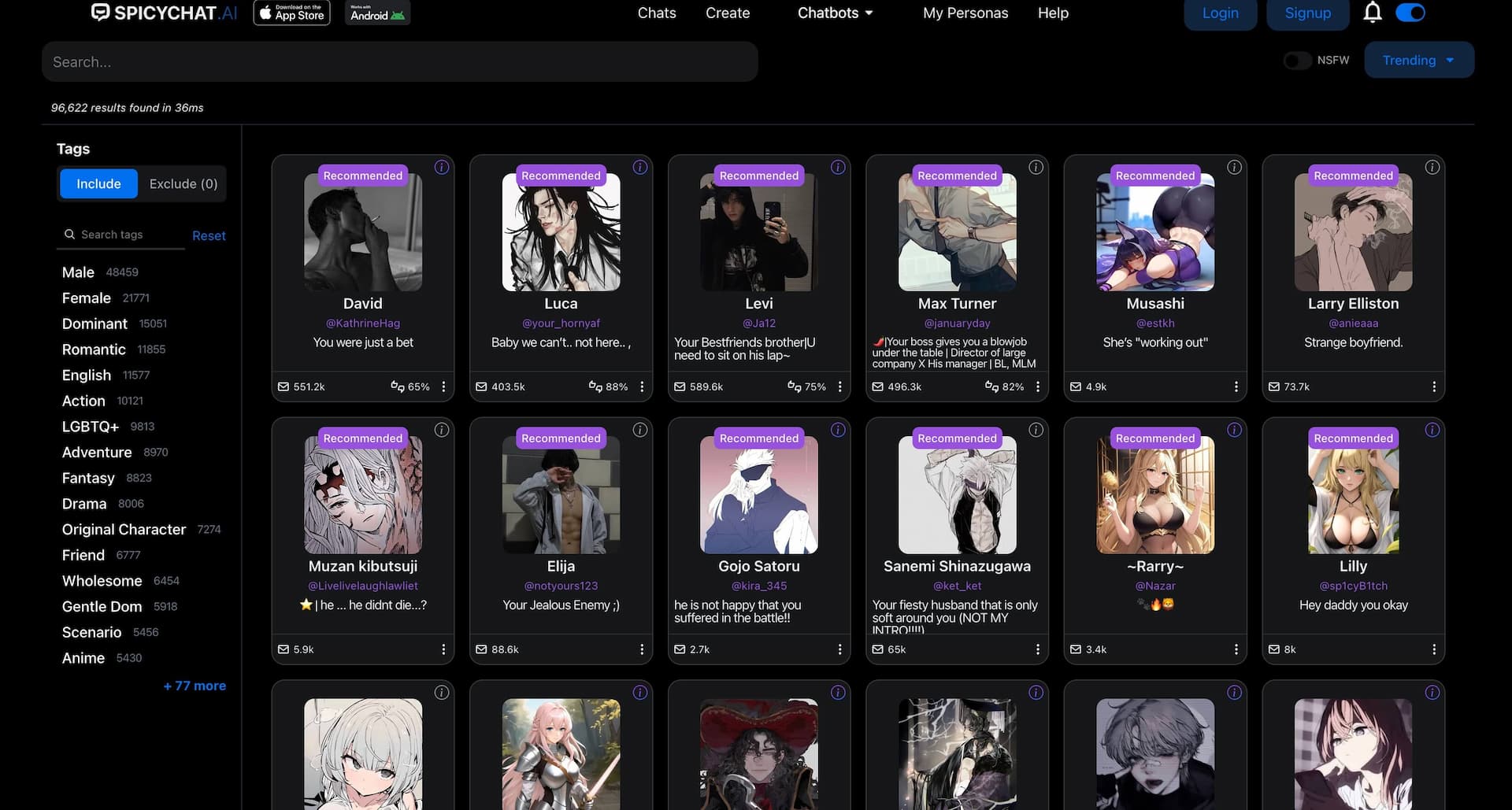Image resolution: width=1512 pixels, height=810 pixels.
Task: Open info icon on Lilly card
Action: tap(1432, 430)
